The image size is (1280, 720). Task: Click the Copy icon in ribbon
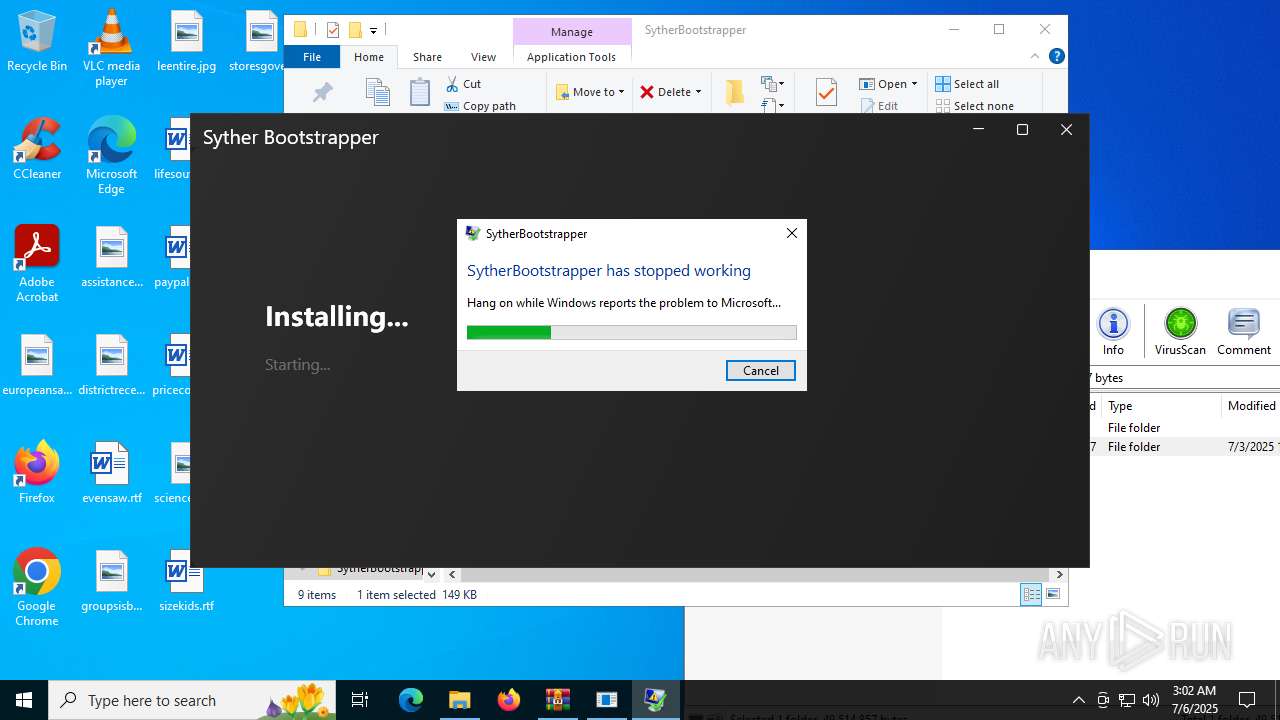click(x=377, y=92)
